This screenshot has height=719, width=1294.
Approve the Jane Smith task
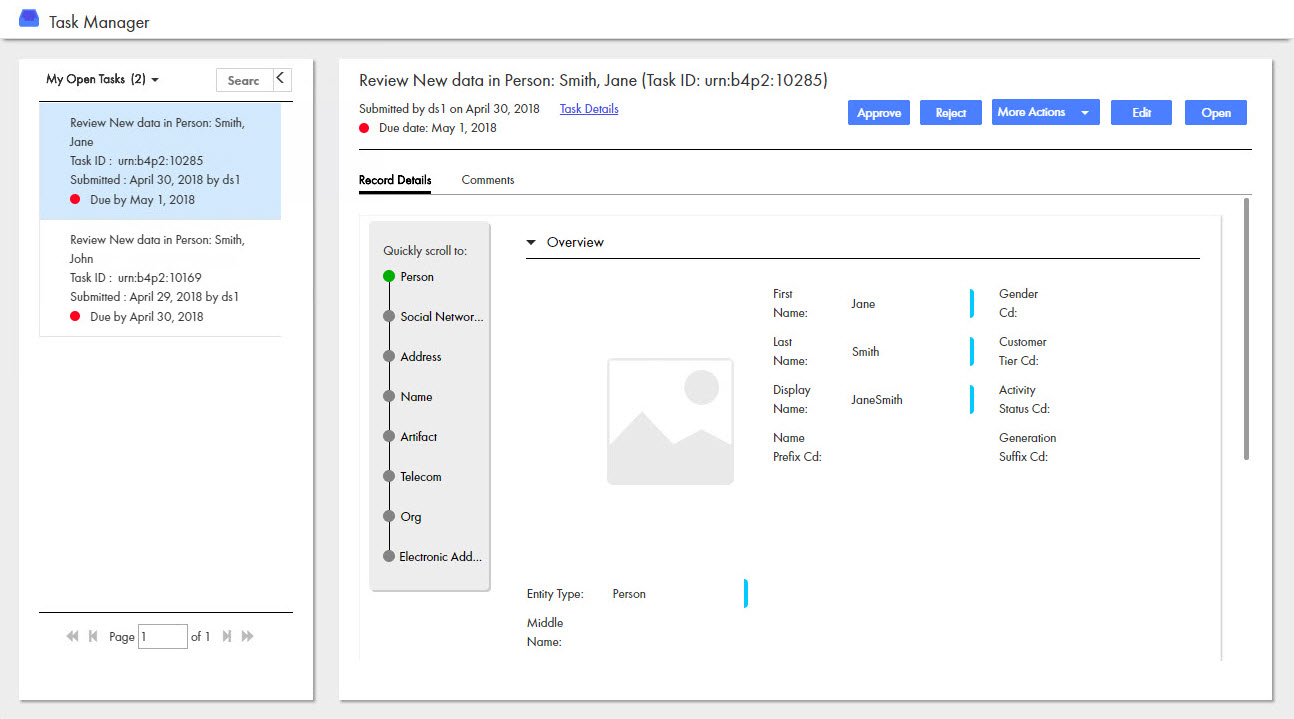click(879, 113)
